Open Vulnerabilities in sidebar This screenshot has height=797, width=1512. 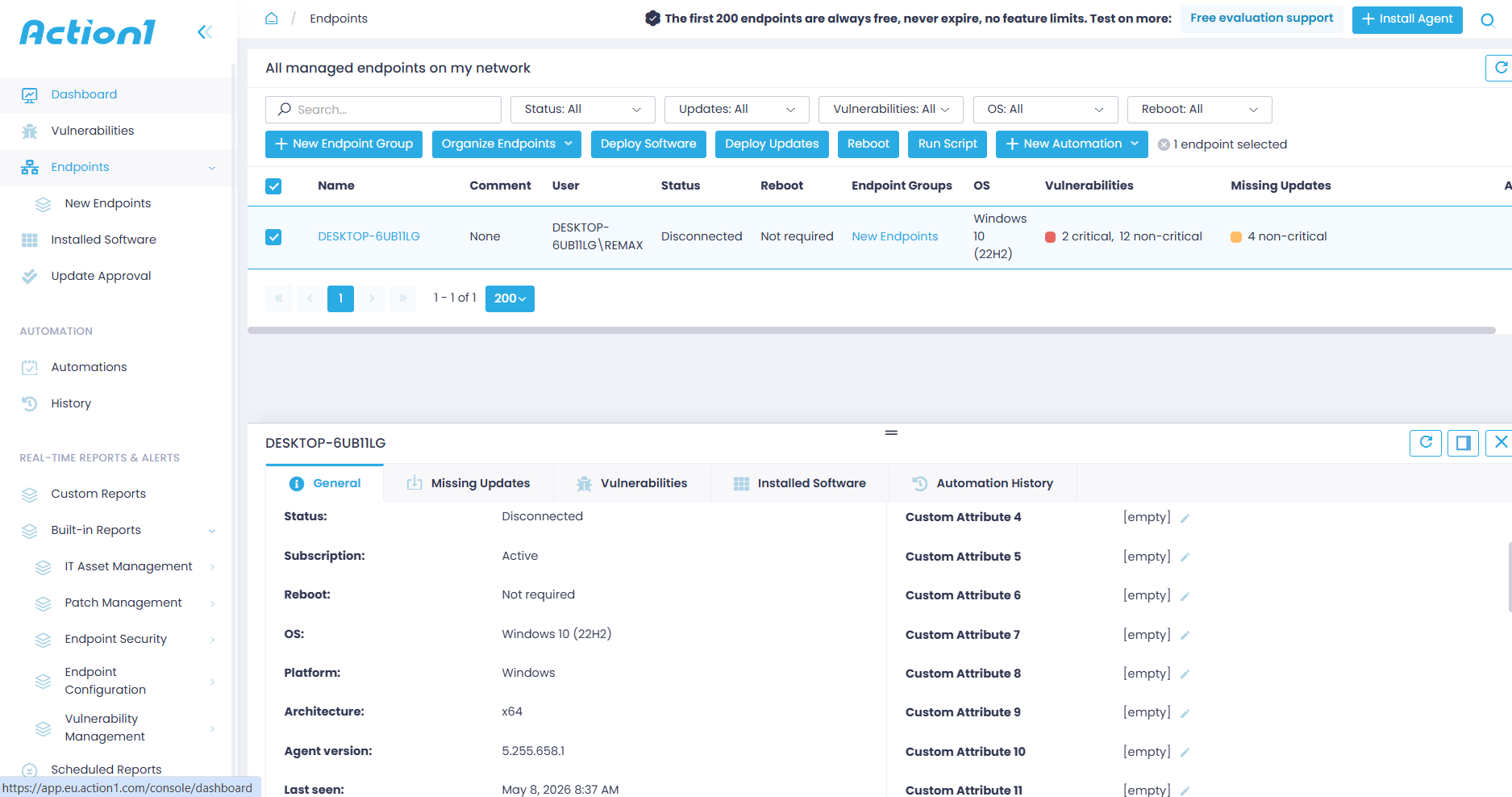(x=93, y=131)
